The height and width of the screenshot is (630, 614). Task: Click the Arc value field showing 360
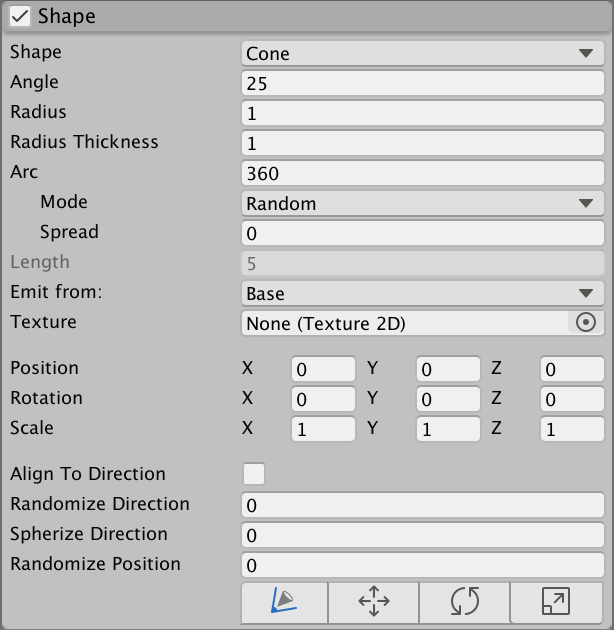pos(422,173)
